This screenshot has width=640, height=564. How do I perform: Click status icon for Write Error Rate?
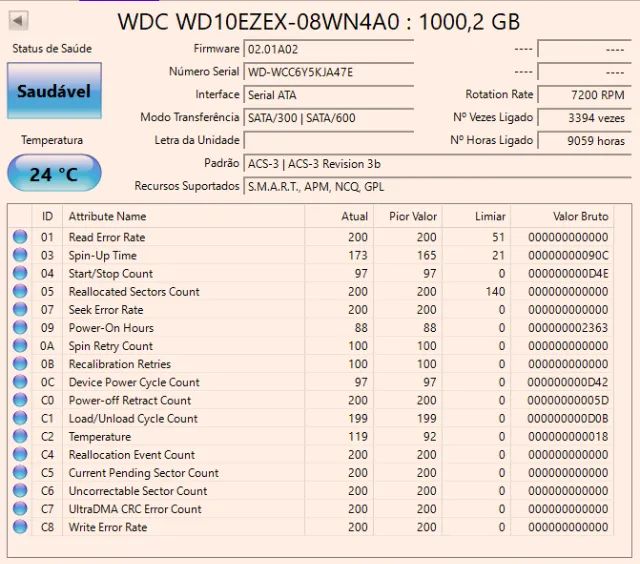click(x=20, y=527)
